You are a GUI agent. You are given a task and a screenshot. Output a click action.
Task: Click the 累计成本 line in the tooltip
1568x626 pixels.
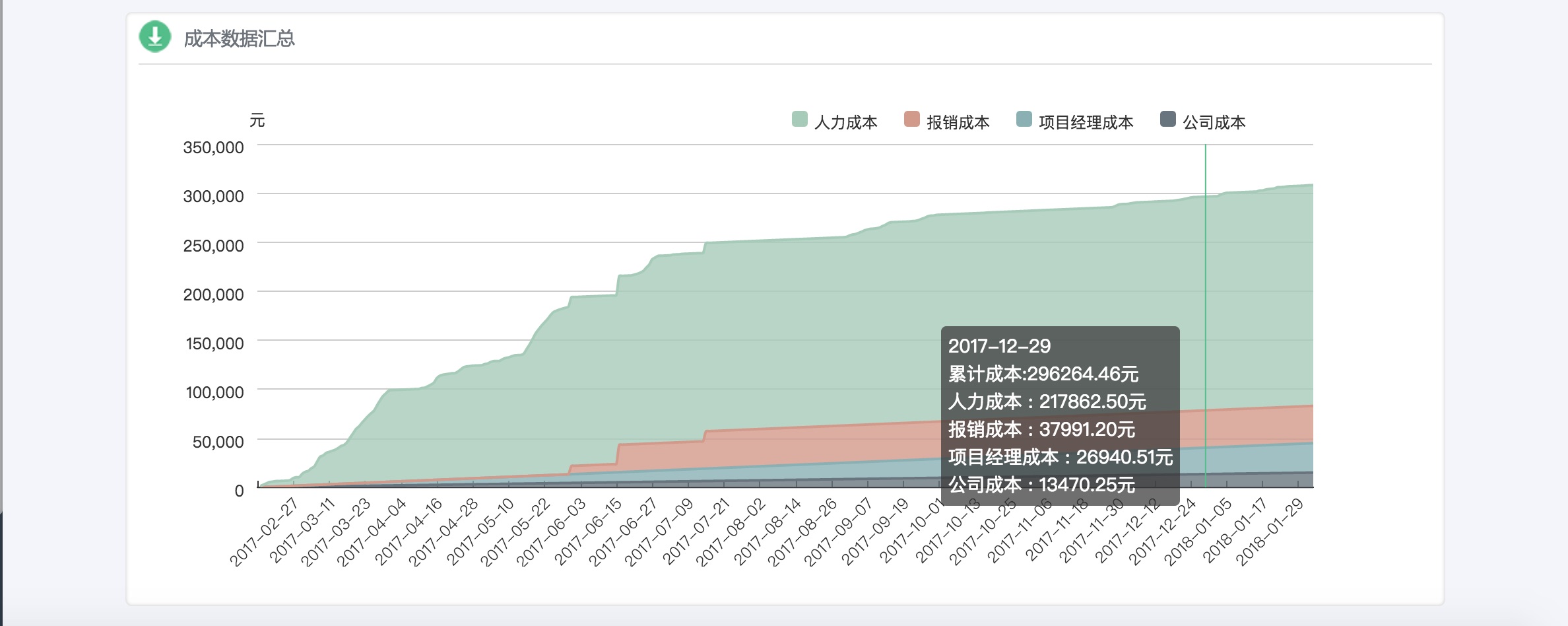(1043, 374)
